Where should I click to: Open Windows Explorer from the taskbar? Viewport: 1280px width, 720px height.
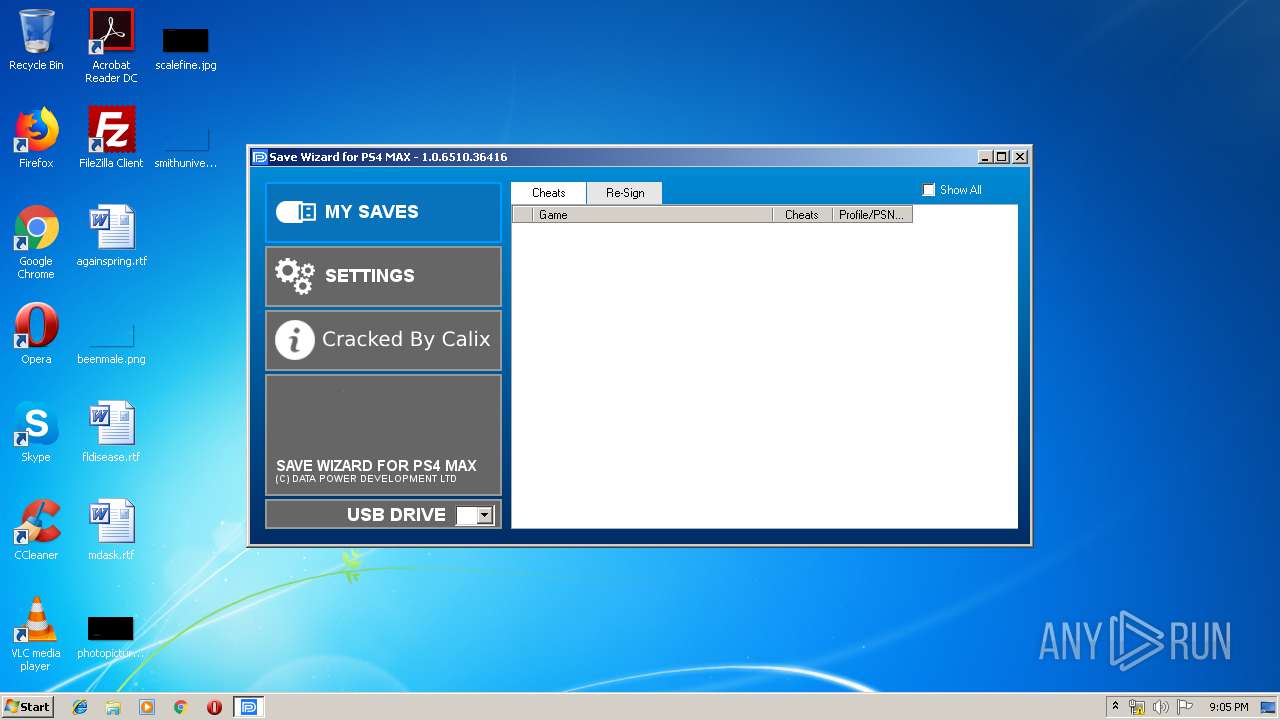(x=113, y=707)
